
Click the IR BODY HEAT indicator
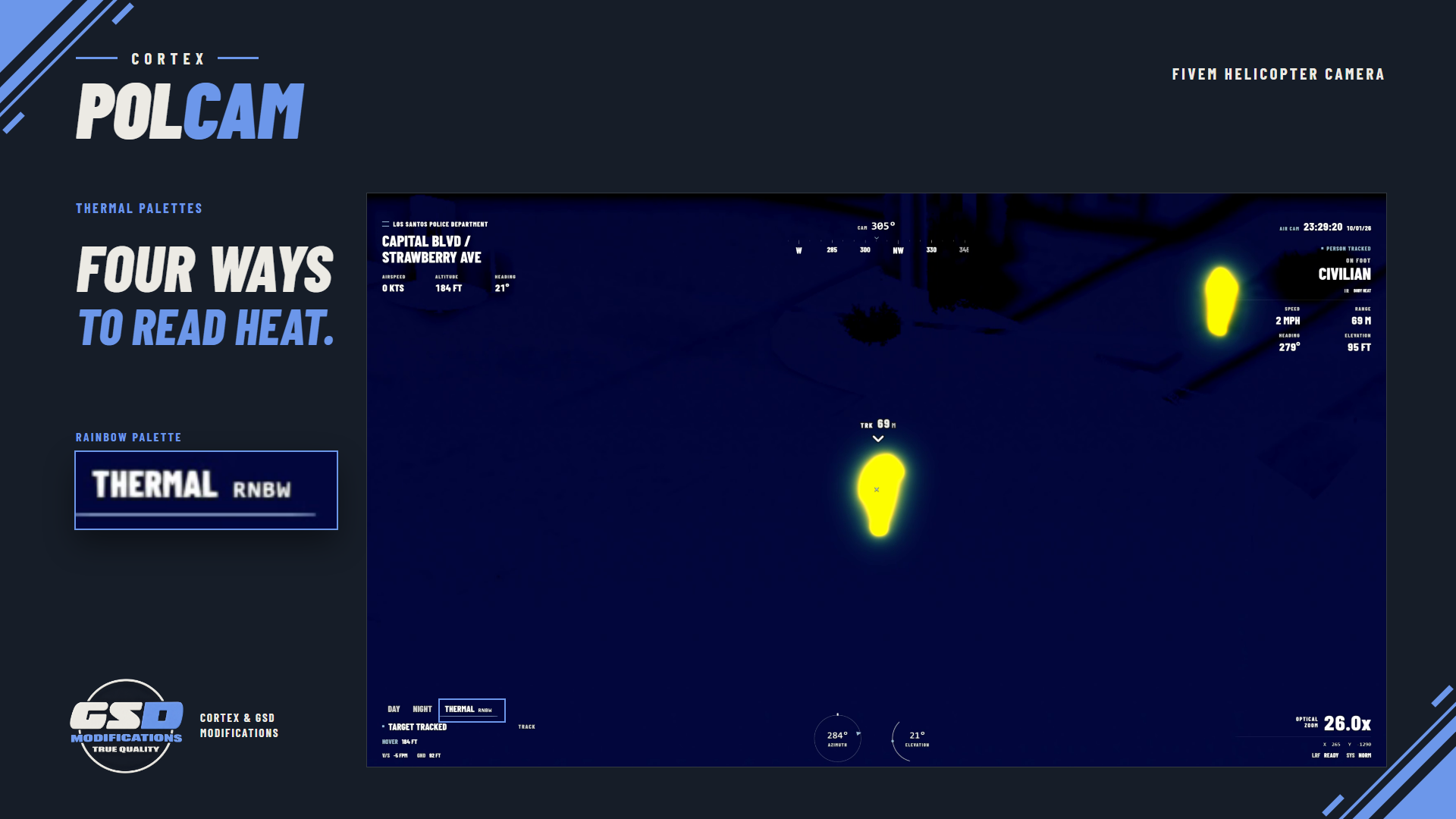point(1357,290)
